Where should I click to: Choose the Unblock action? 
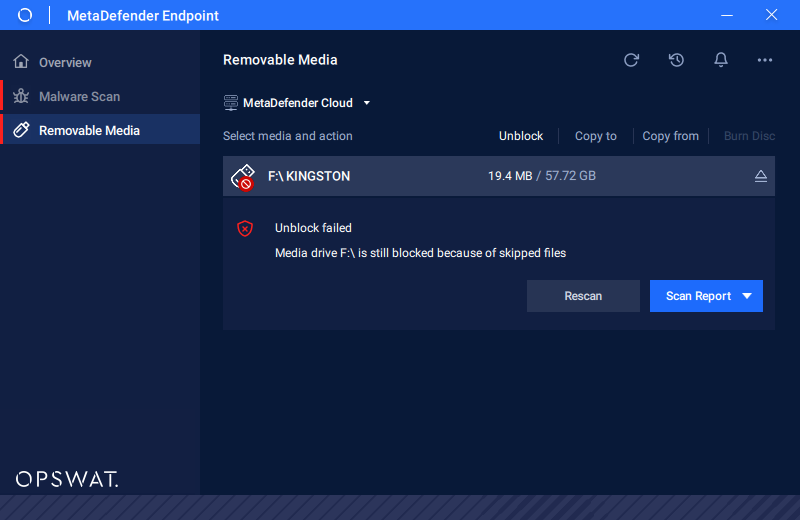(521, 136)
